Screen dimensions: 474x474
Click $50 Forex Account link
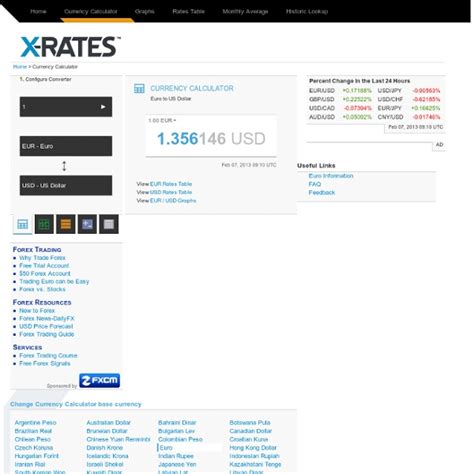coord(45,274)
